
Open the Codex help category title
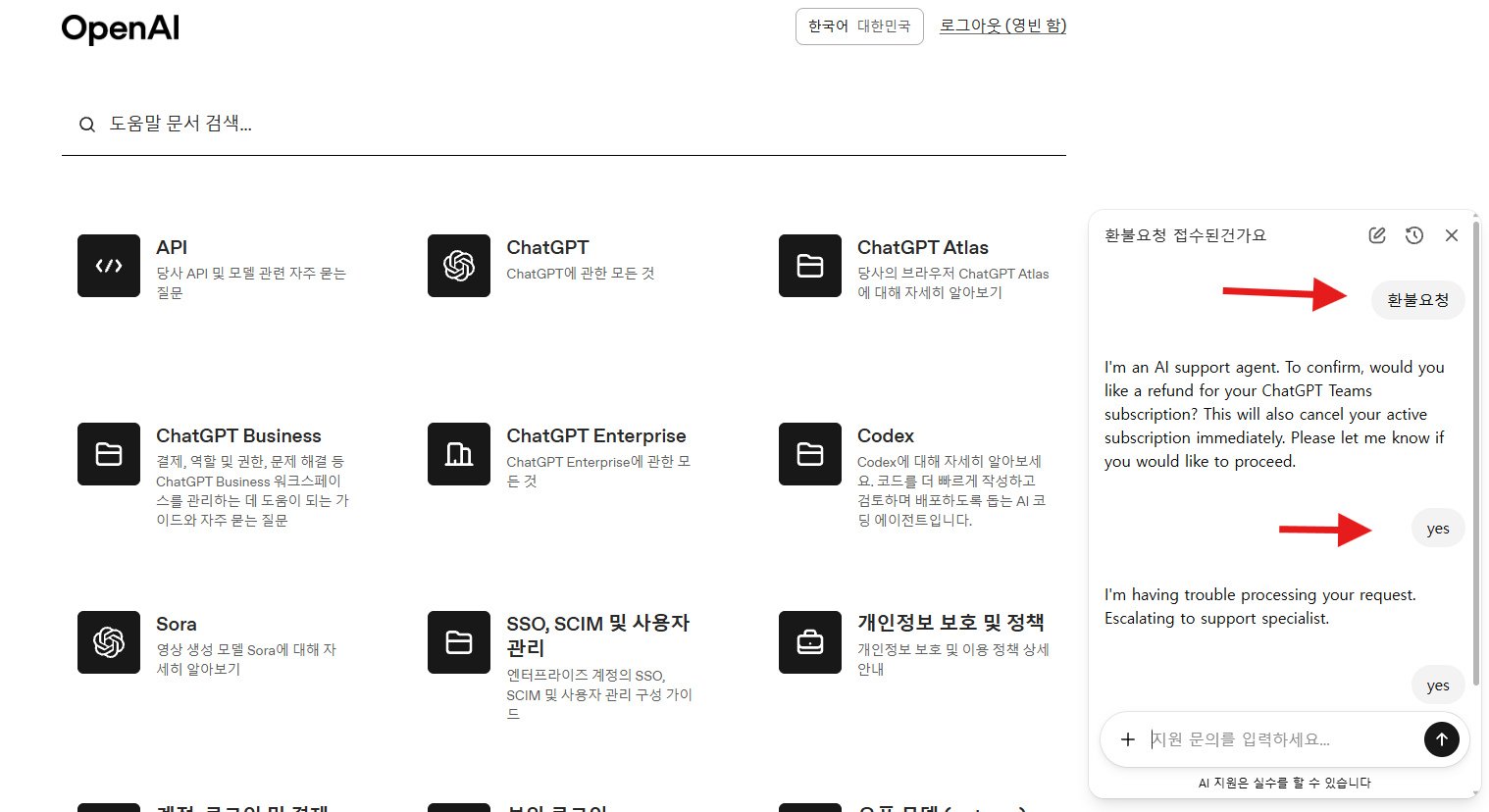coord(886,435)
